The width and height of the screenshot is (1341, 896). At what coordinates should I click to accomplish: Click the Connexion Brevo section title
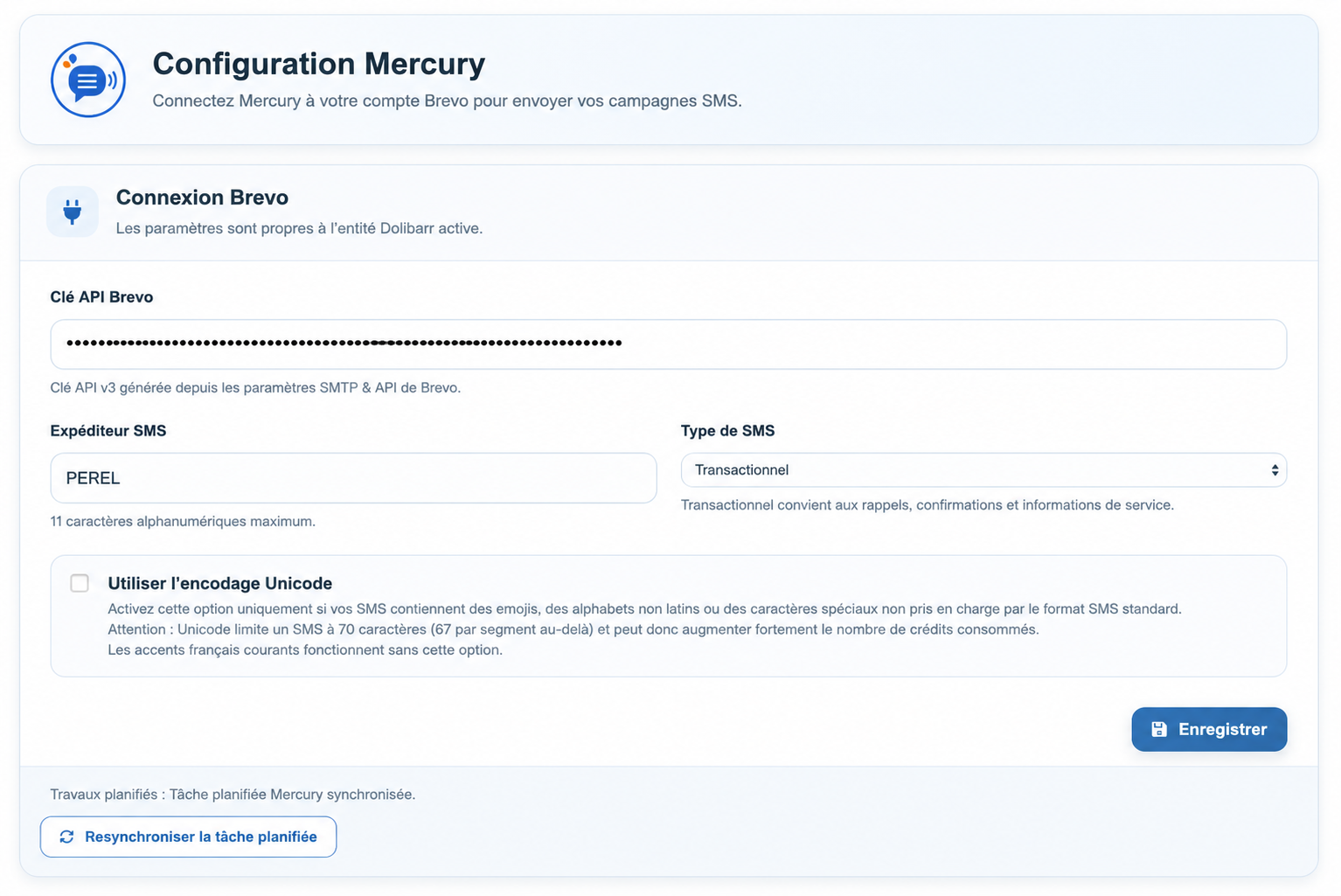pos(202,198)
